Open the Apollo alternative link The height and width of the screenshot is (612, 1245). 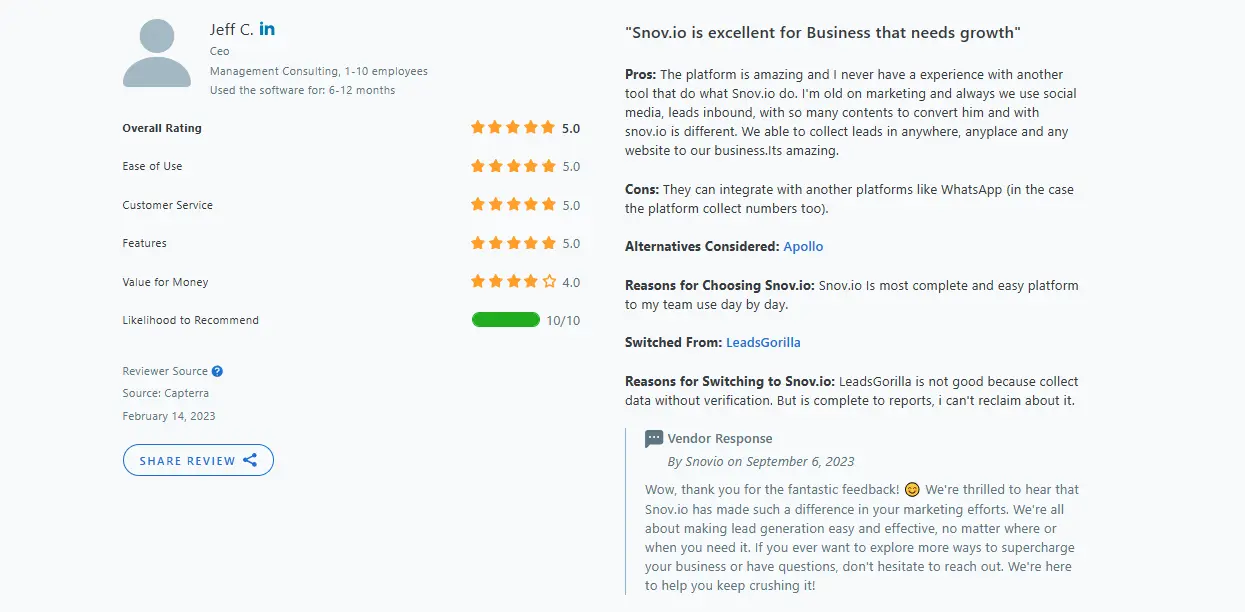click(803, 246)
